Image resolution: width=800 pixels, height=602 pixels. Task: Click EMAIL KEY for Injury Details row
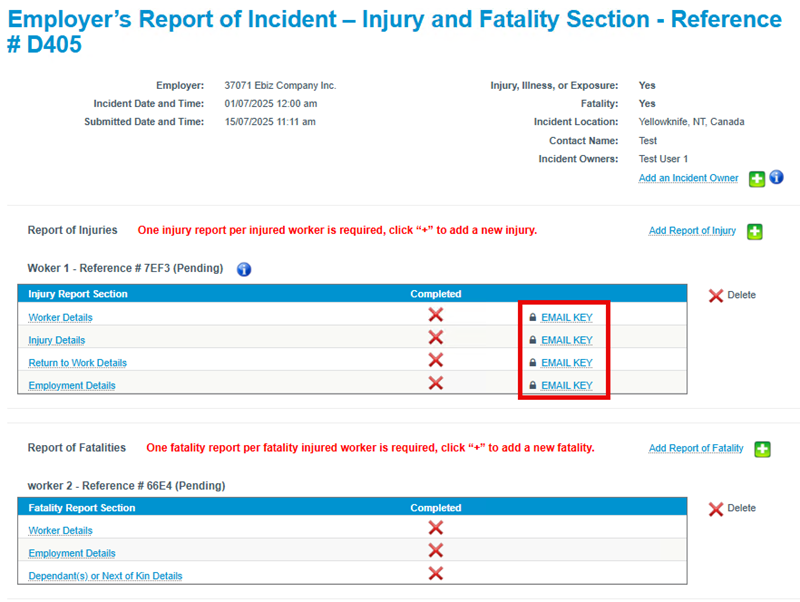(x=567, y=340)
